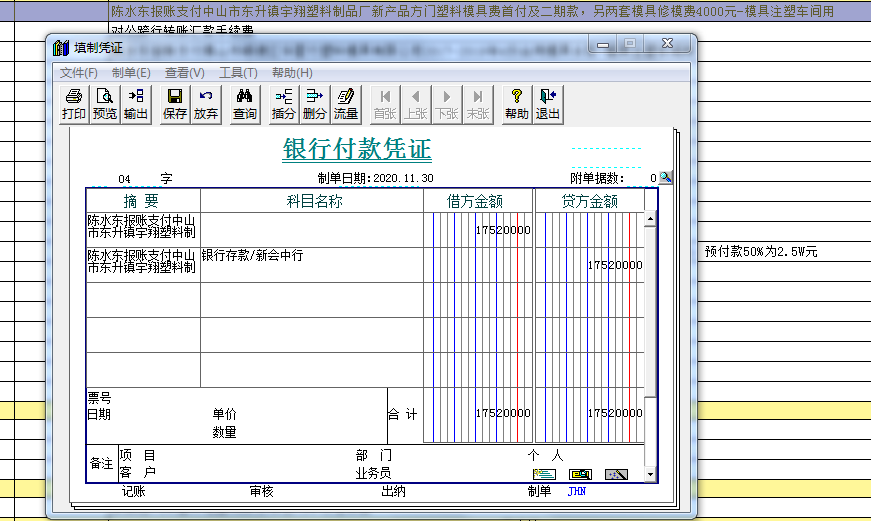
Task: Click the entries table scroll up arrow
Action: 650,219
